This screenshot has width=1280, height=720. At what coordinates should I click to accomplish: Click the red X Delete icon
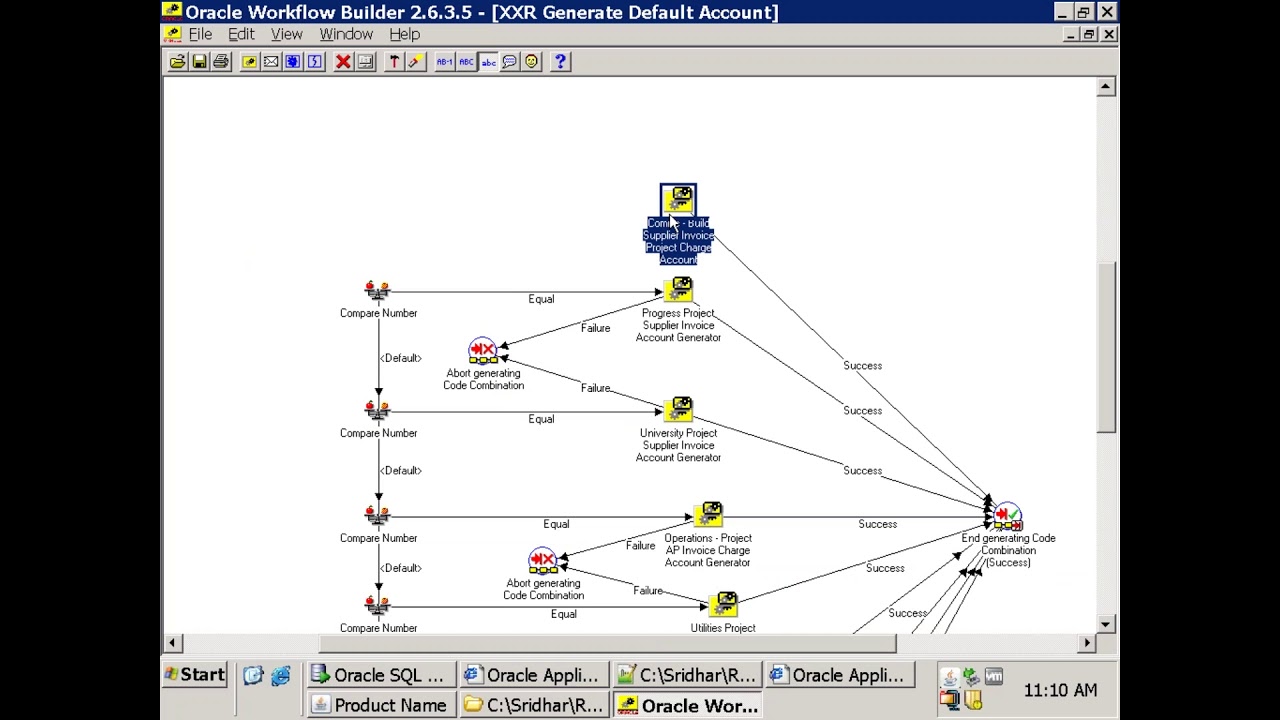(x=343, y=62)
